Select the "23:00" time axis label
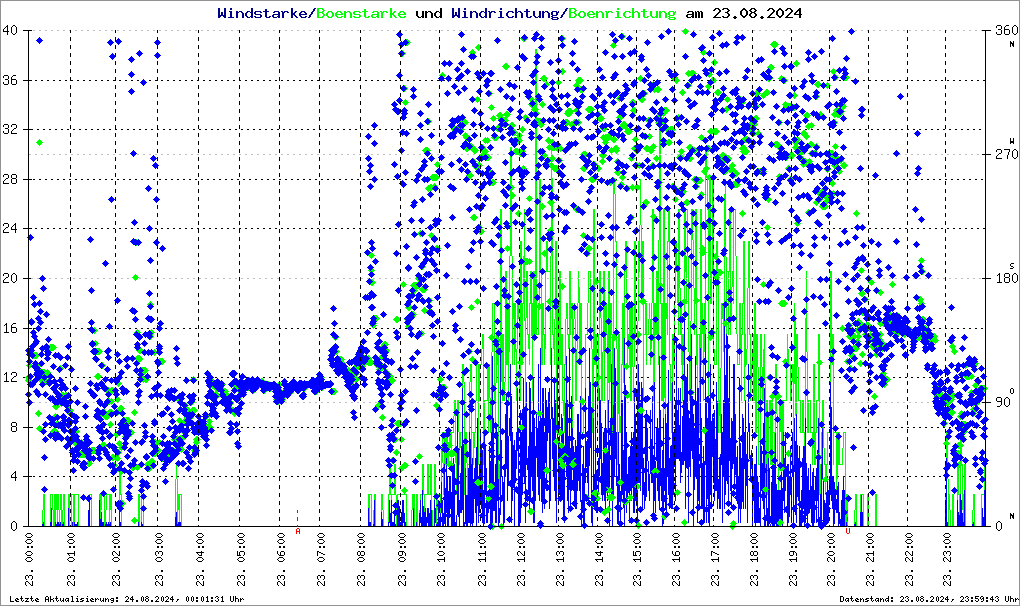 (x=947, y=560)
